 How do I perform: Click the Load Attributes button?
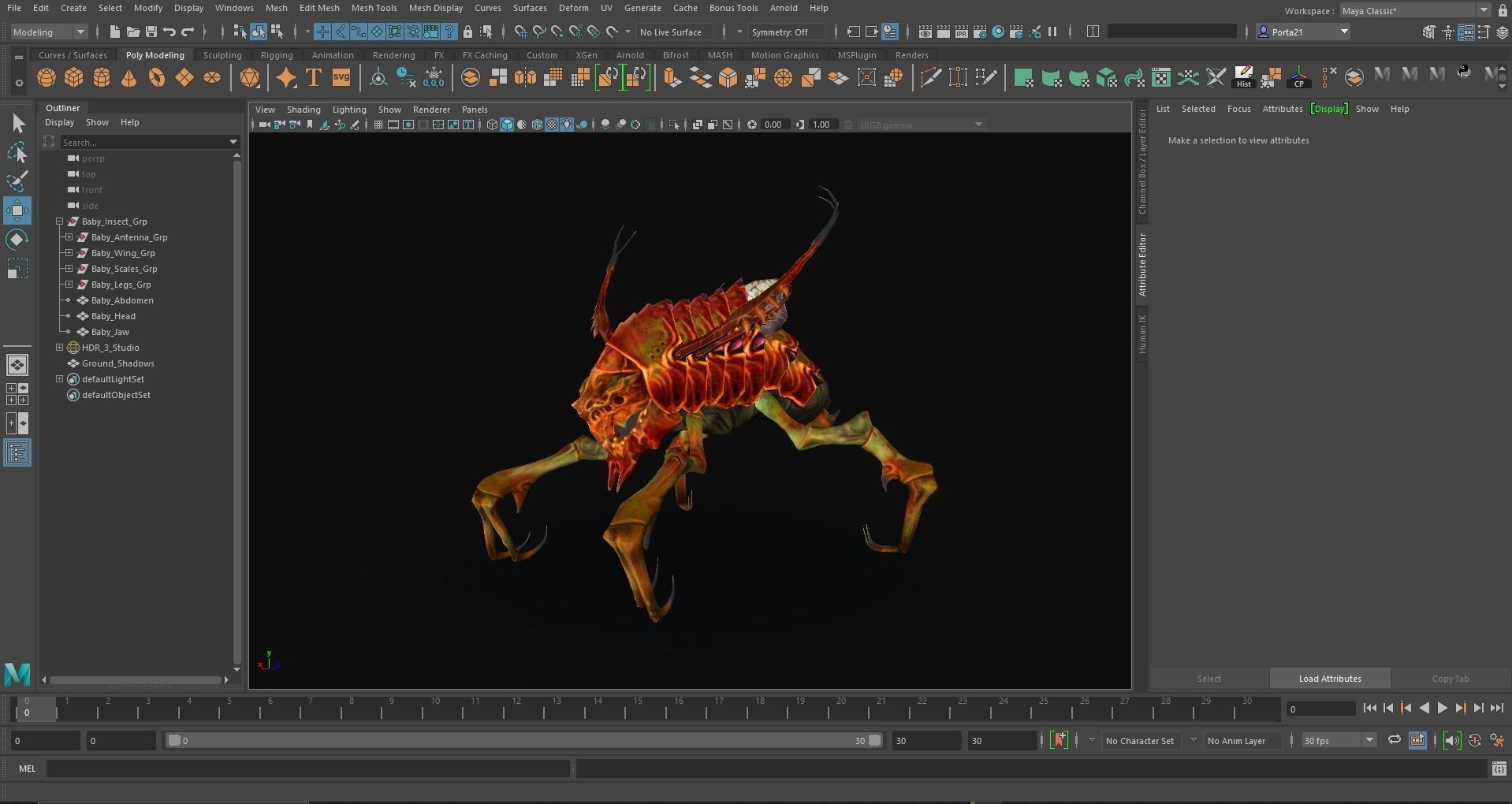pyautogui.click(x=1330, y=679)
